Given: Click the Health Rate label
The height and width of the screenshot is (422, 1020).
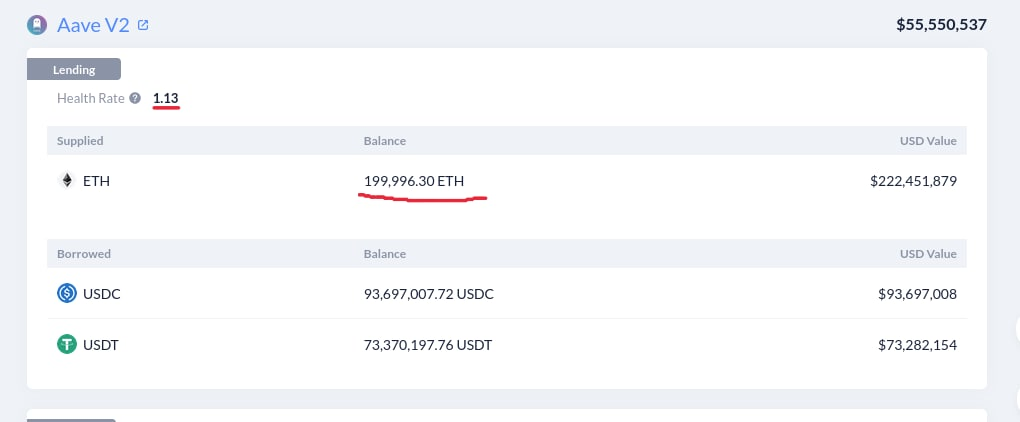Looking at the screenshot, I should pos(91,98).
